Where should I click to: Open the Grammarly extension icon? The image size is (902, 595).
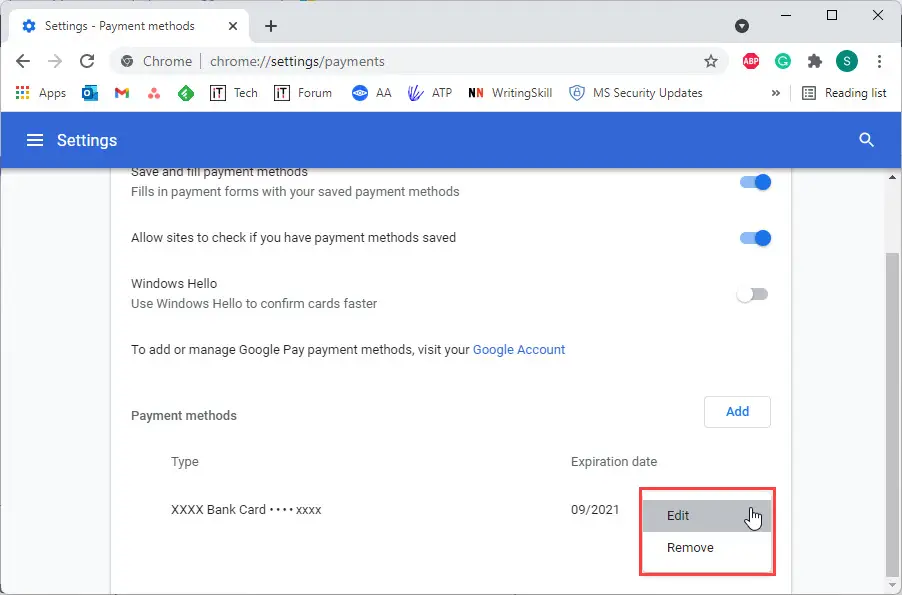coord(783,61)
